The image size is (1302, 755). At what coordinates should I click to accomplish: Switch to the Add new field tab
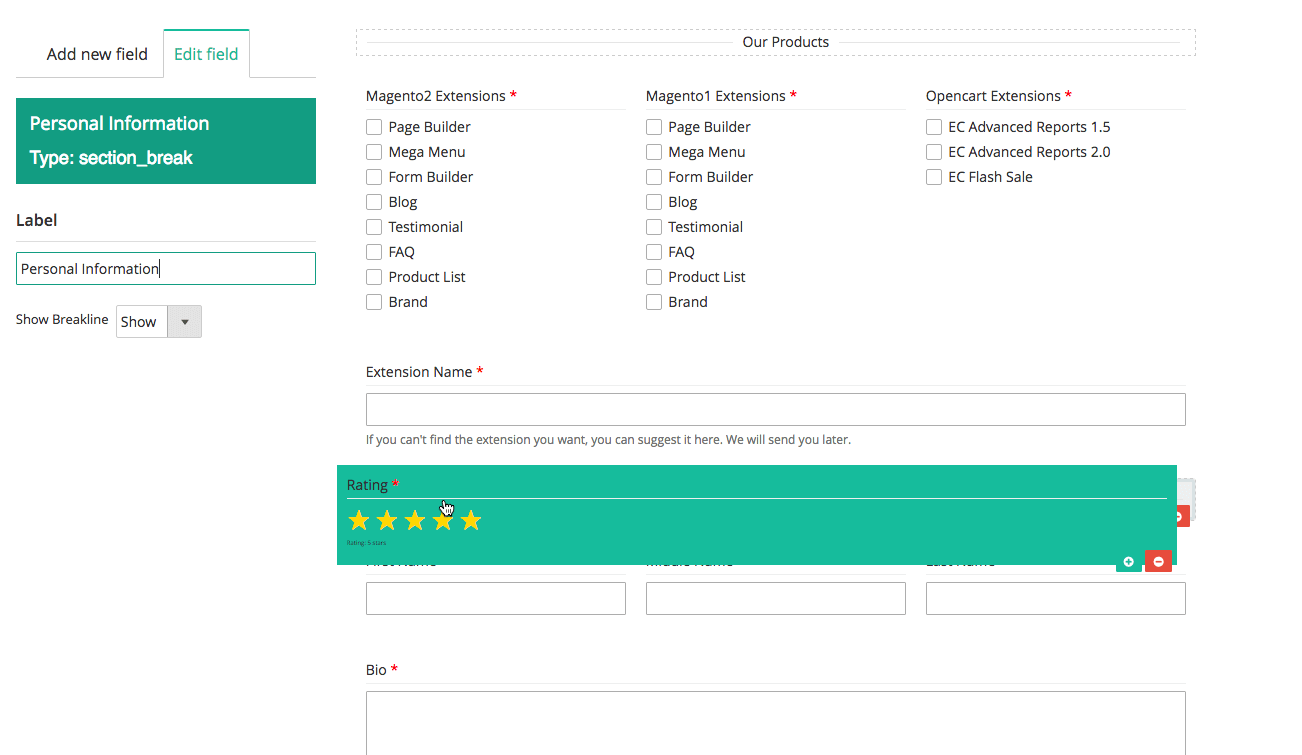97,54
